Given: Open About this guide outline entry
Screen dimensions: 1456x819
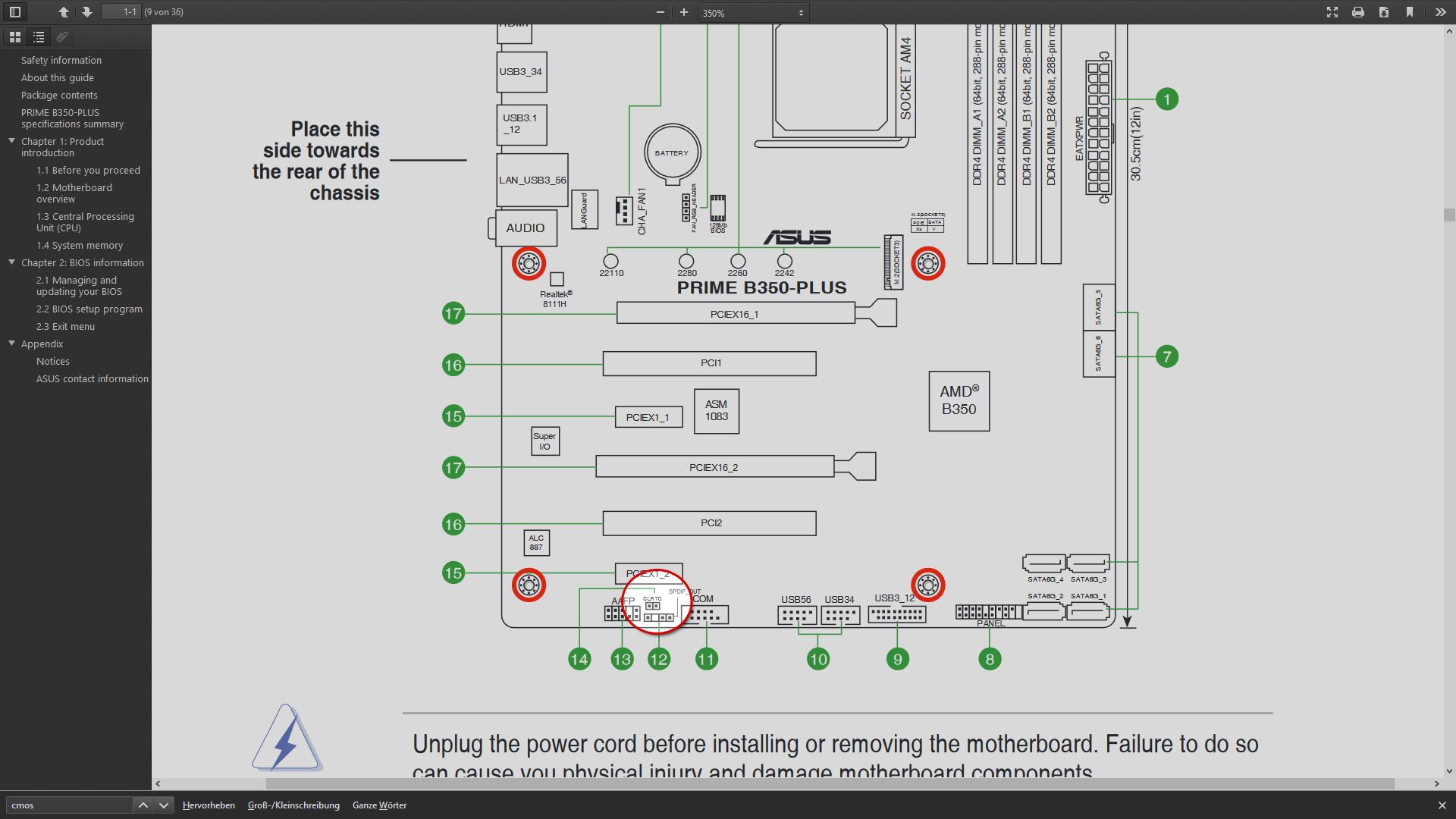Looking at the screenshot, I should [58, 77].
